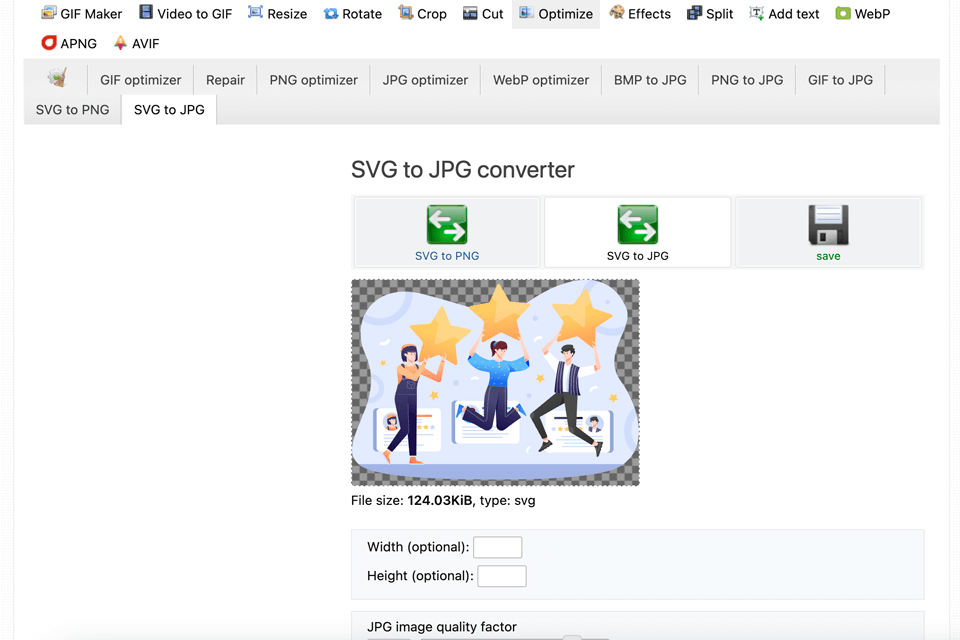Select the Rotate tool
The image size is (960, 640).
353,13
